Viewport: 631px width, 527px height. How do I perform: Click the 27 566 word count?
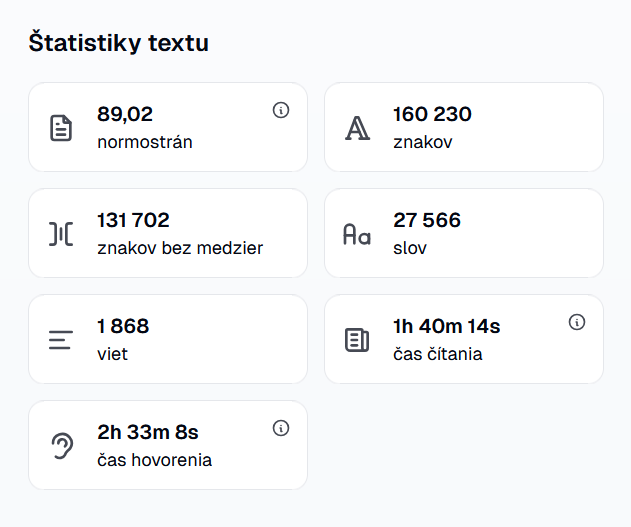click(427, 221)
